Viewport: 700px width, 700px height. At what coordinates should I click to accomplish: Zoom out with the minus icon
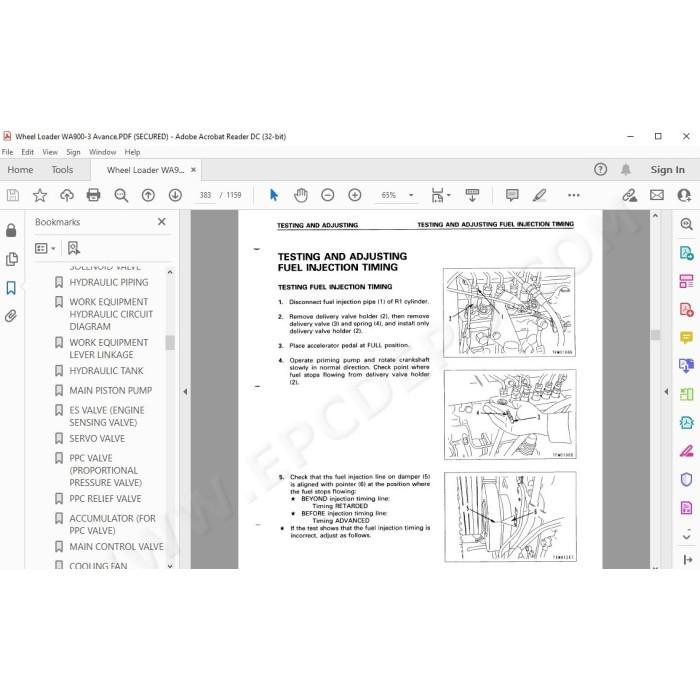(328, 195)
